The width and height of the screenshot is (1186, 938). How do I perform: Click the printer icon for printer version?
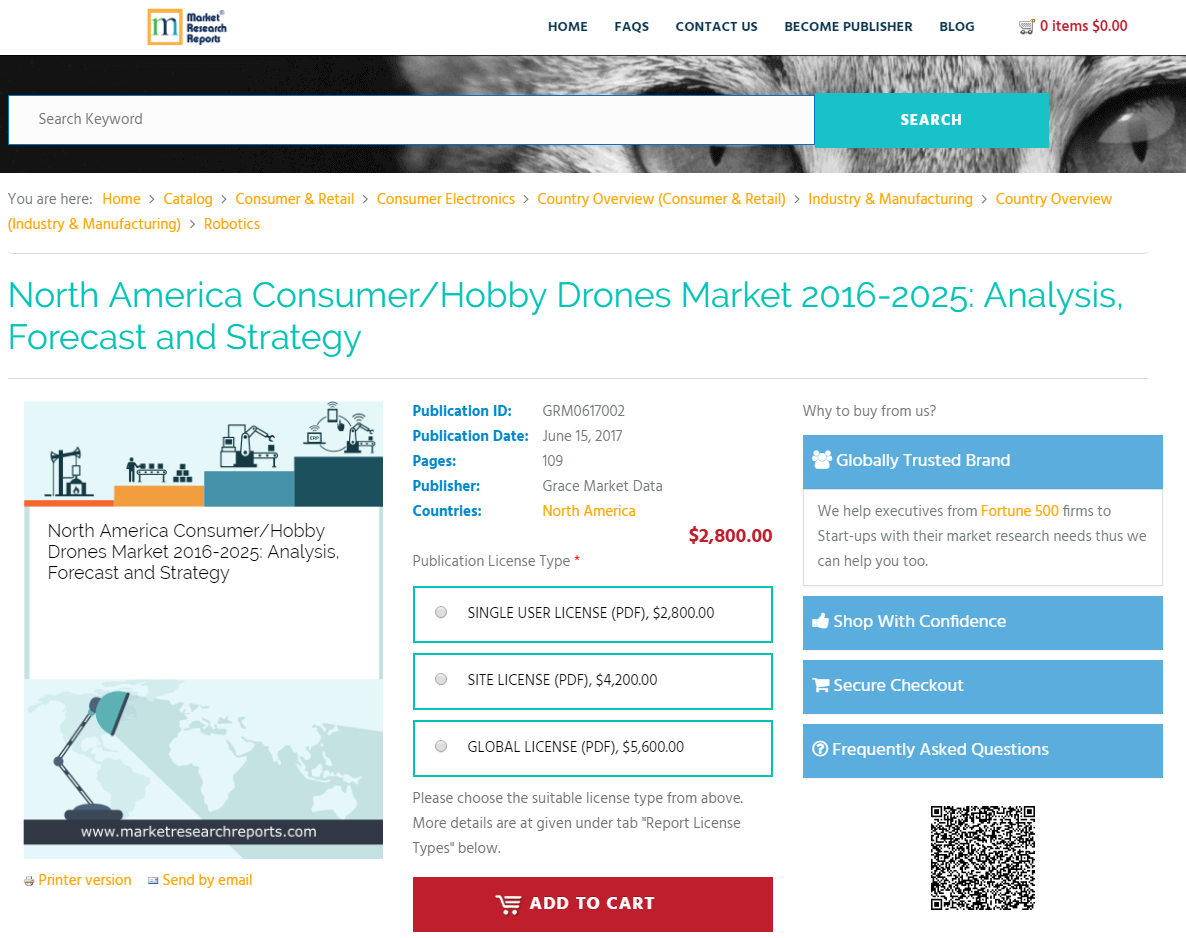[29, 880]
